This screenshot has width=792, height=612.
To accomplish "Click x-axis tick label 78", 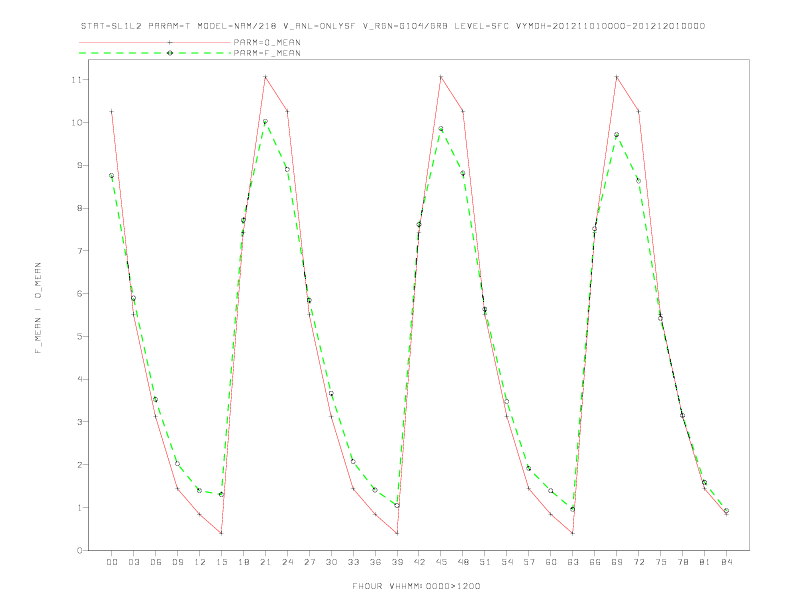I will point(683,562).
